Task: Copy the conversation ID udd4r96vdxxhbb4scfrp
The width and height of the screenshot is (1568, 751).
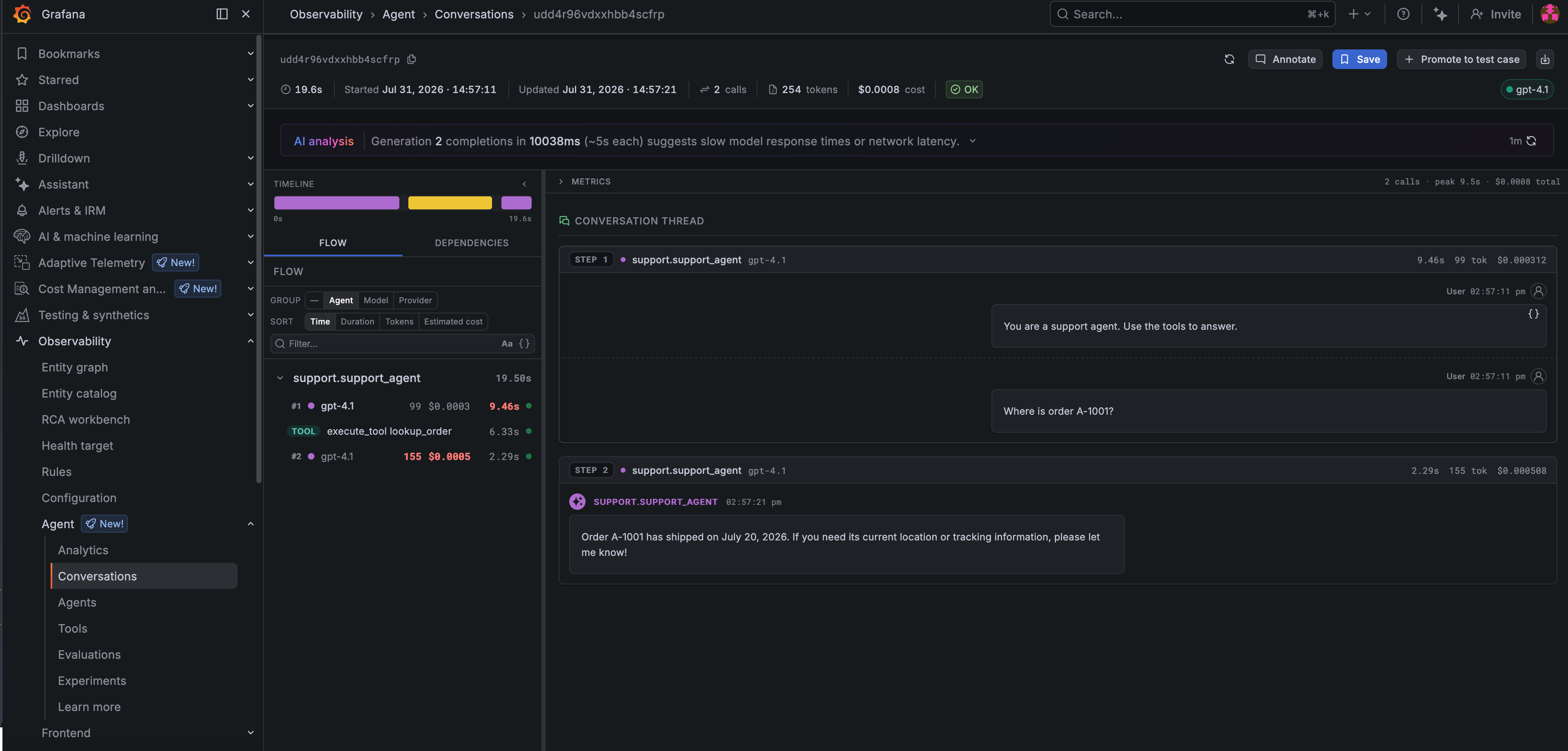Action: [412, 59]
